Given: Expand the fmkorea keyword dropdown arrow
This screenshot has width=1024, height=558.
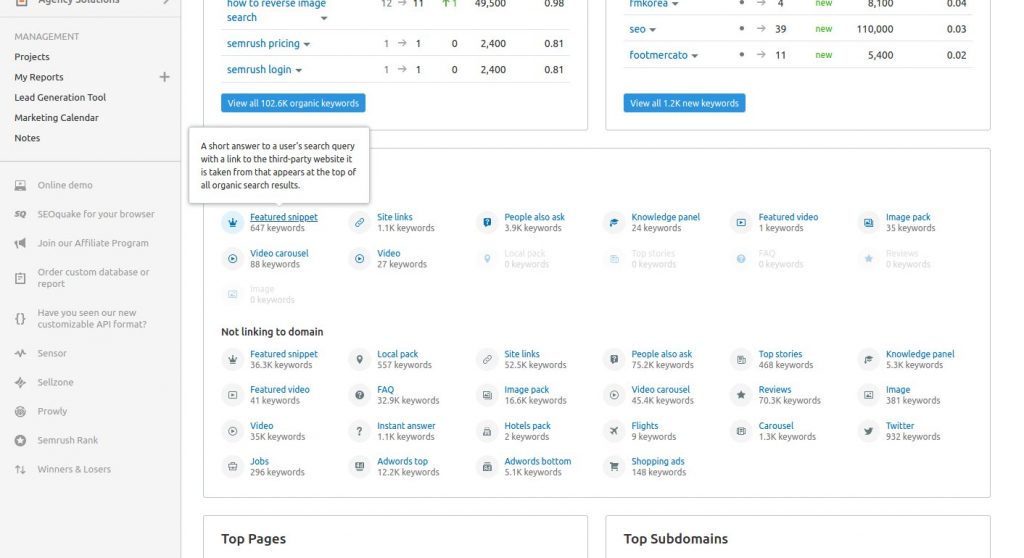Looking at the screenshot, I should pos(675,5).
